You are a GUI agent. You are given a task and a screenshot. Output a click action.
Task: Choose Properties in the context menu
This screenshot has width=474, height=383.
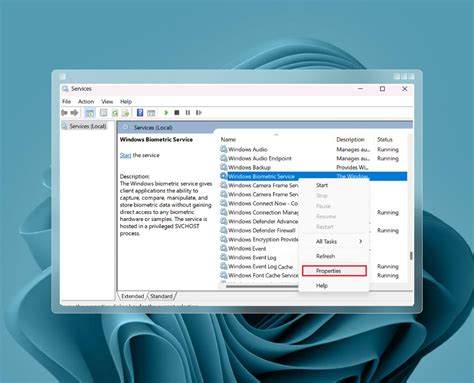[334, 271]
